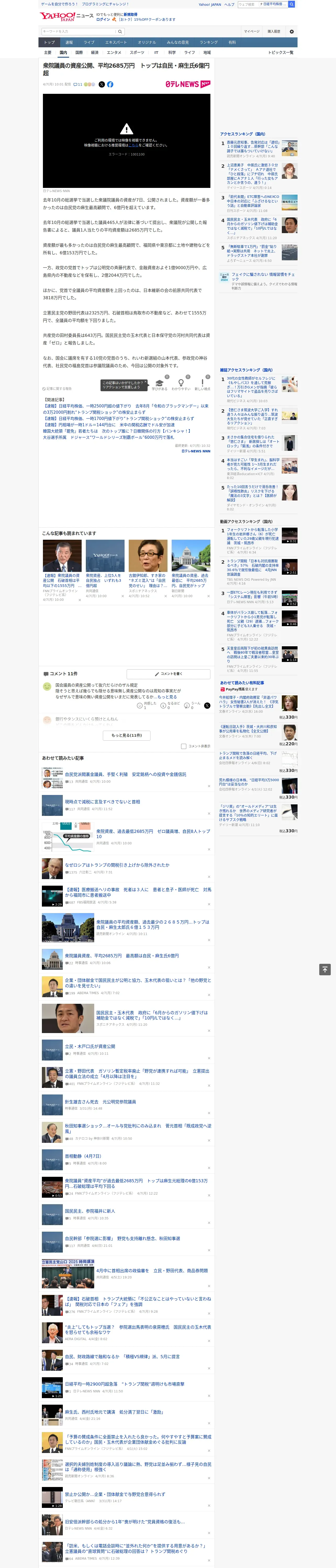Click the Yahoo! JAPAN News logo

pyautogui.click(x=67, y=16)
